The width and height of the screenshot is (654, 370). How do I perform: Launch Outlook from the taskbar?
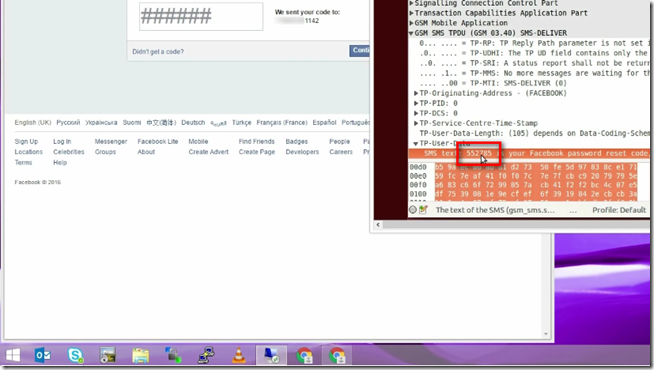click(x=43, y=355)
